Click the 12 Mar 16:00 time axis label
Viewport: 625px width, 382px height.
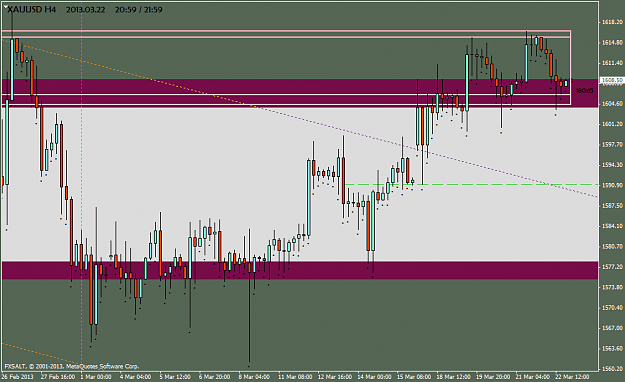click(335, 376)
